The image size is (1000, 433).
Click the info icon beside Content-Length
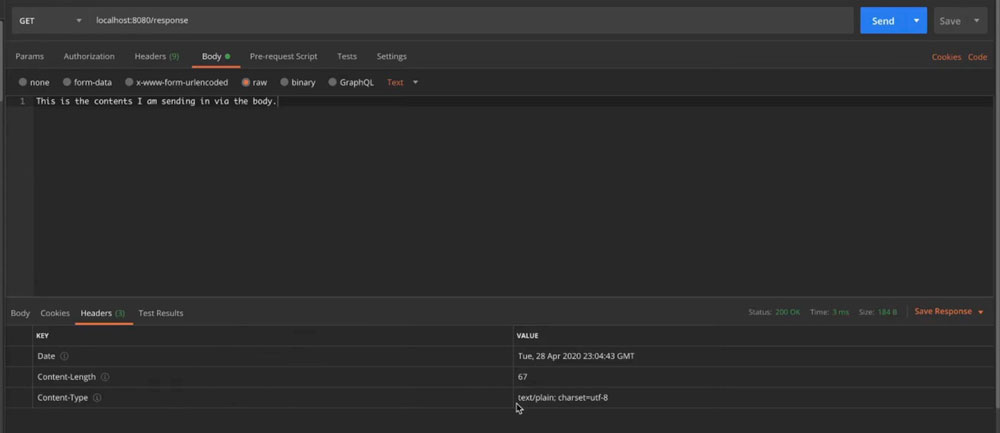pyautogui.click(x=105, y=377)
